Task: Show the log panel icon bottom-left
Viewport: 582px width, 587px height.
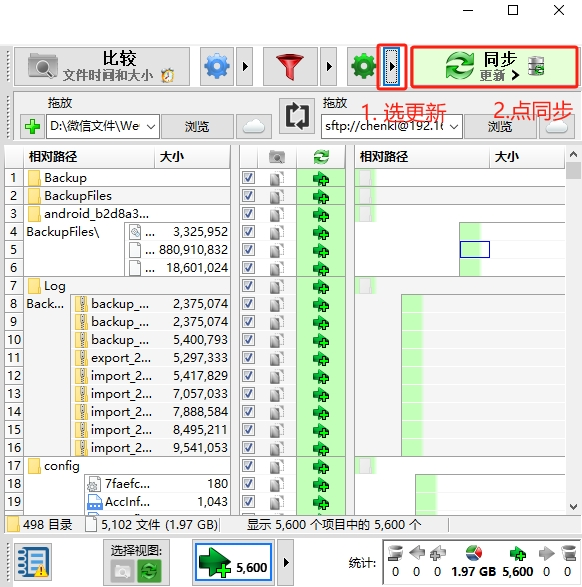Action: [33, 562]
